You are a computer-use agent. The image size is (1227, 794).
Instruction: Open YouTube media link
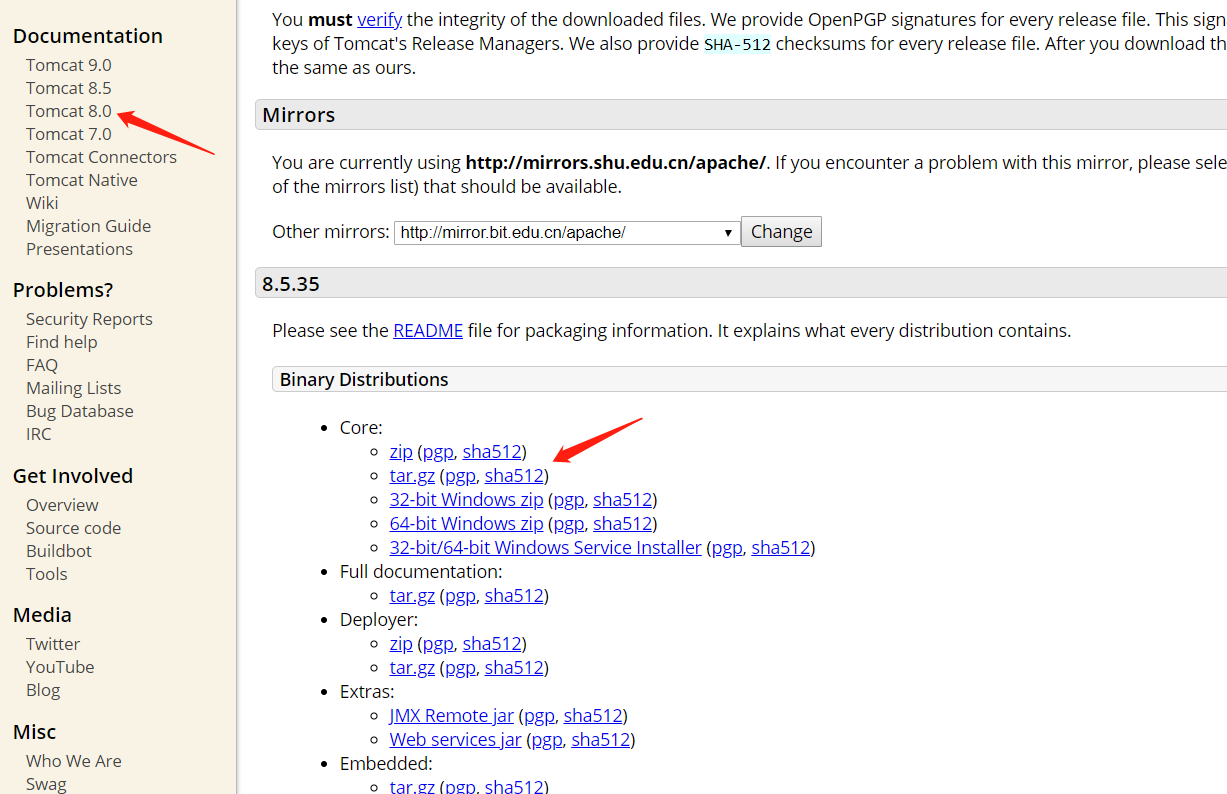(60, 667)
